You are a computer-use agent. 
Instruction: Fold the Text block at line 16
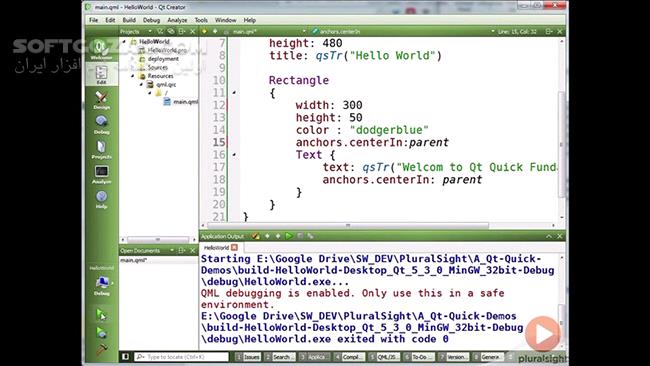tap(234, 155)
